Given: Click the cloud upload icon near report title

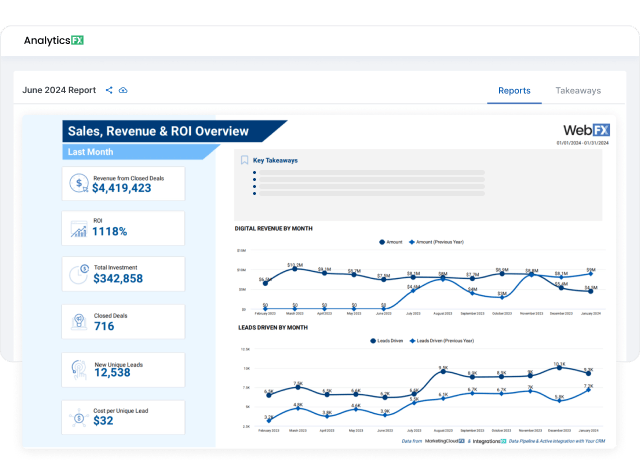Looking at the screenshot, I should 123,90.
